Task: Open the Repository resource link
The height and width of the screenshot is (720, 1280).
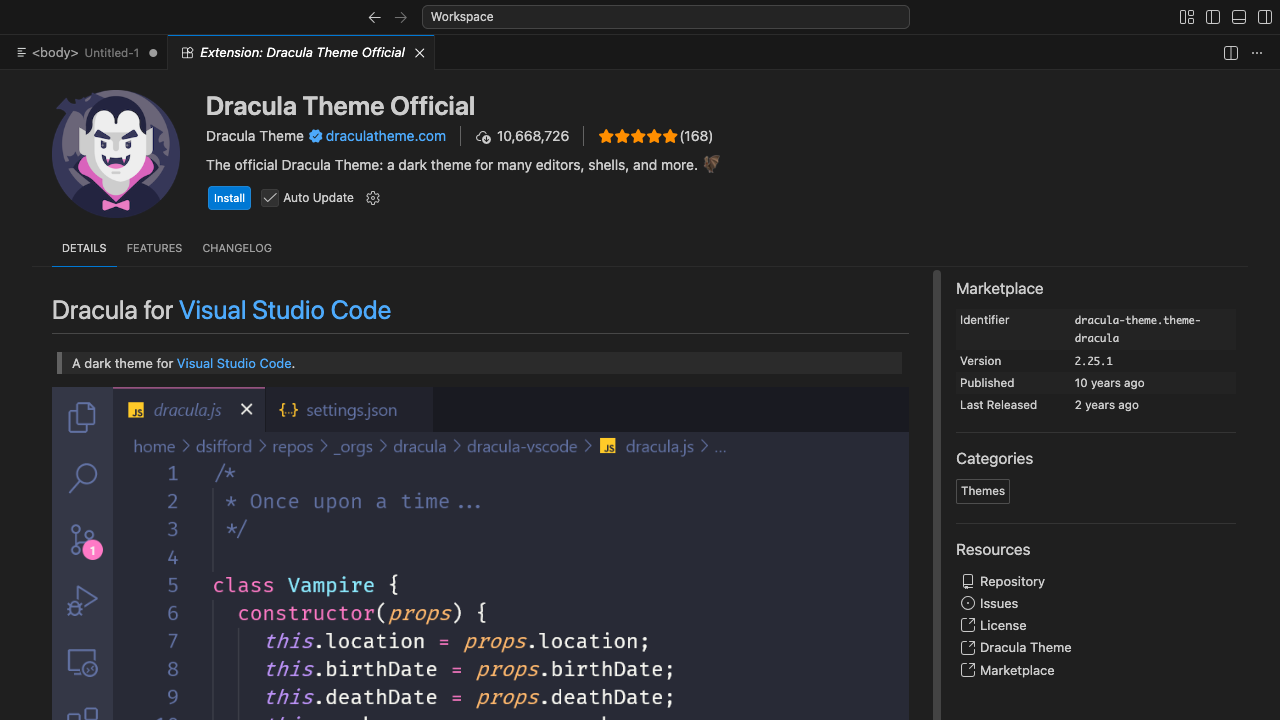Action: [x=1012, y=581]
